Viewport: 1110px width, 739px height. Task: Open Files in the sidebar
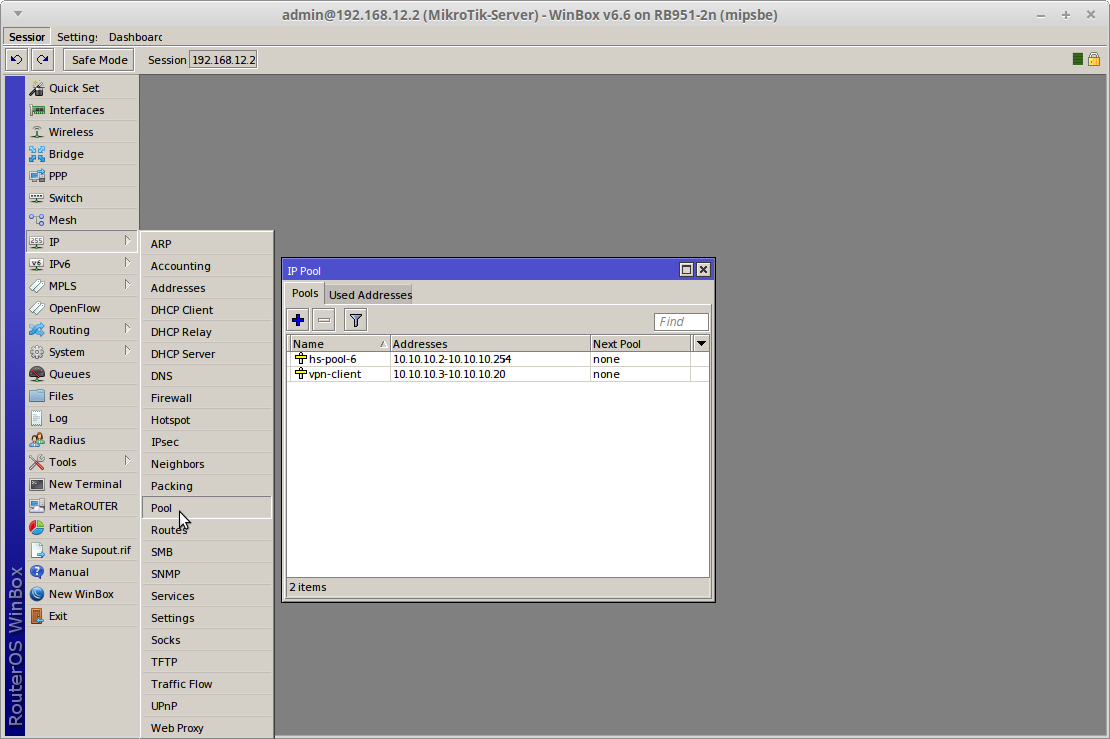tap(82, 396)
